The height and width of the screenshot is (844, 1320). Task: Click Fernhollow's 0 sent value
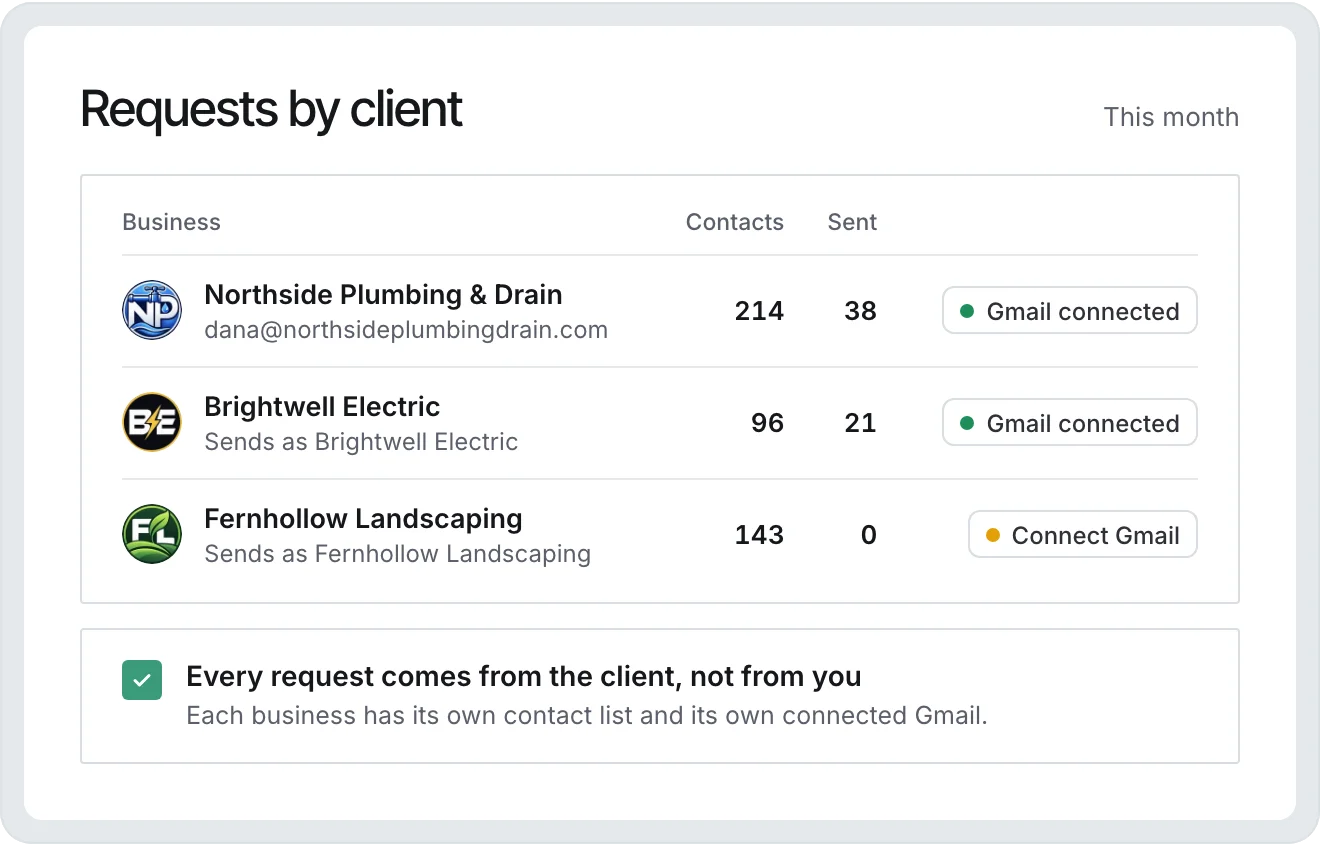(x=869, y=535)
